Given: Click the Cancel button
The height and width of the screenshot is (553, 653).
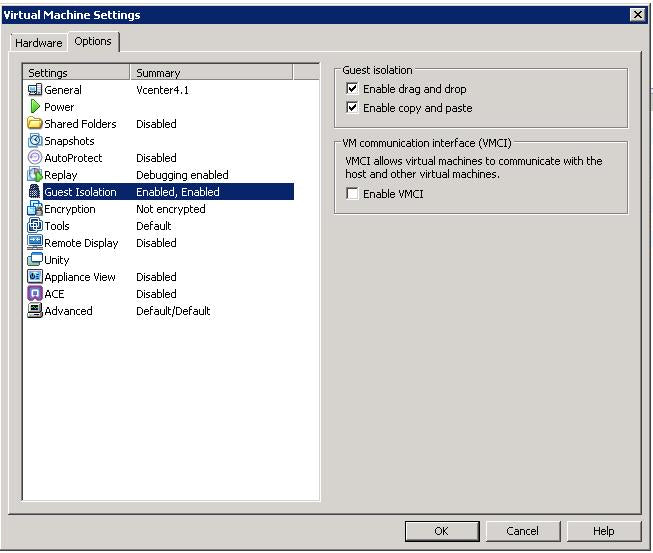Looking at the screenshot, I should click(522, 531).
